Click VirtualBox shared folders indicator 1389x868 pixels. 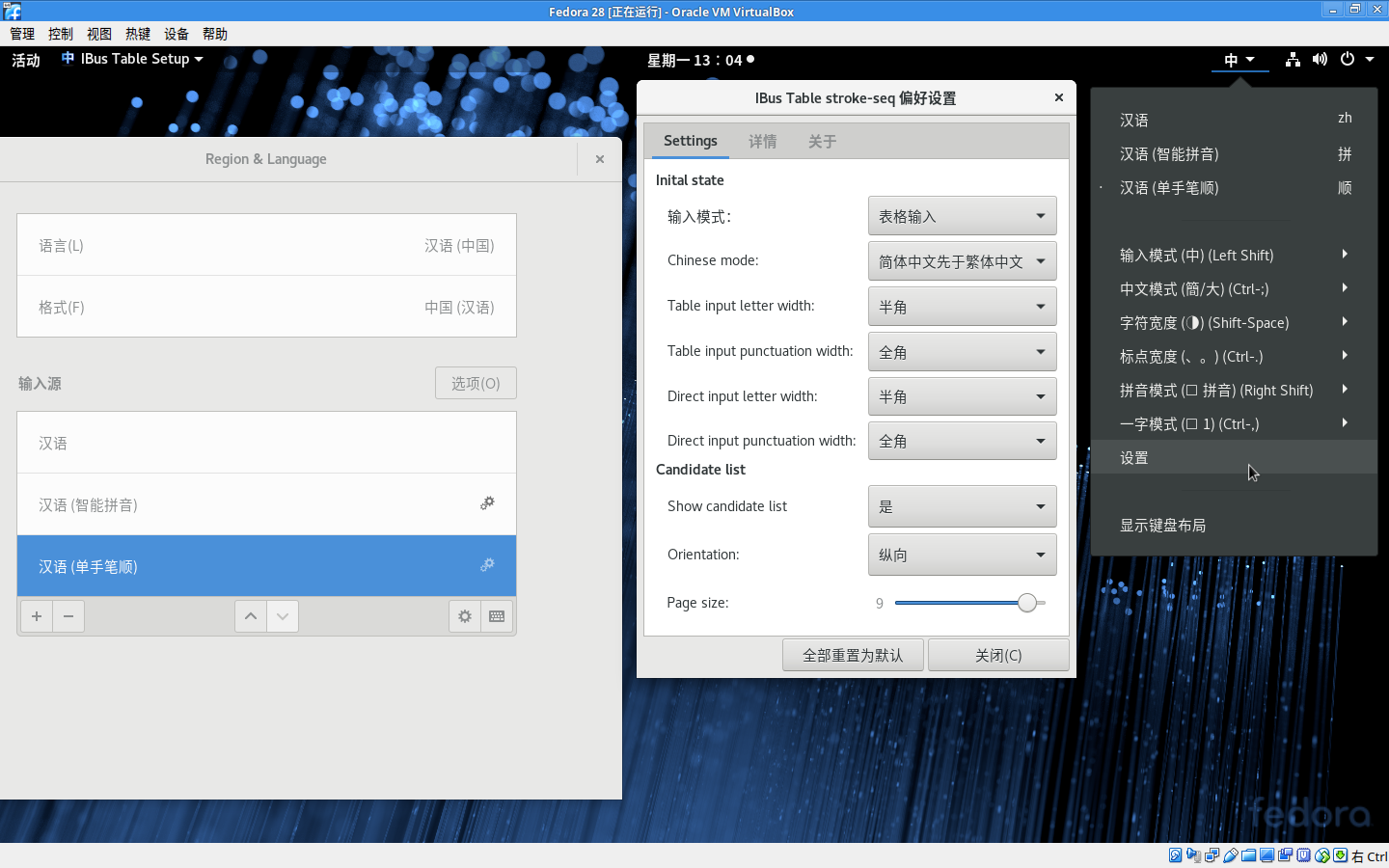coord(1248,855)
